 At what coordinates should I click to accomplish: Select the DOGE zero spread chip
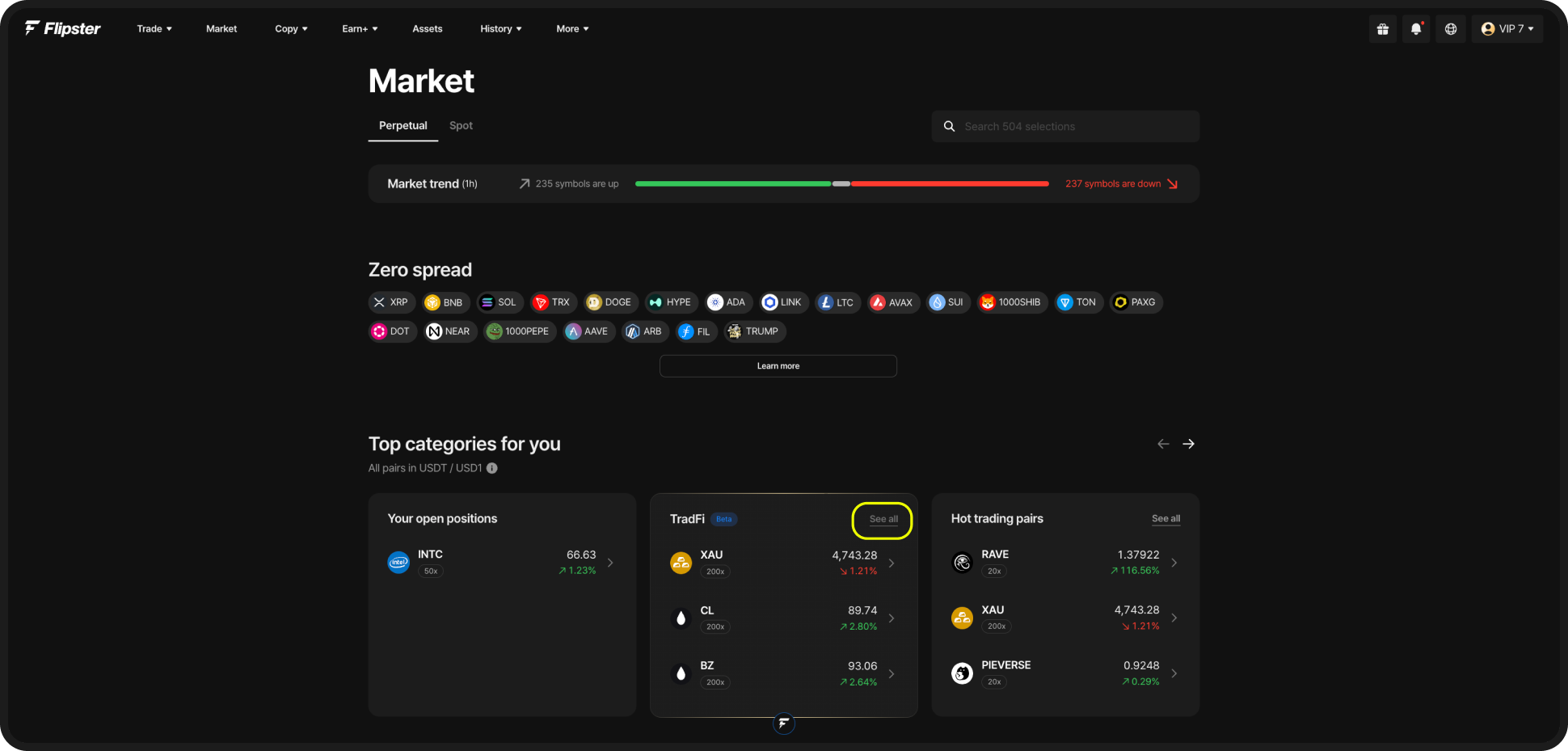(611, 302)
